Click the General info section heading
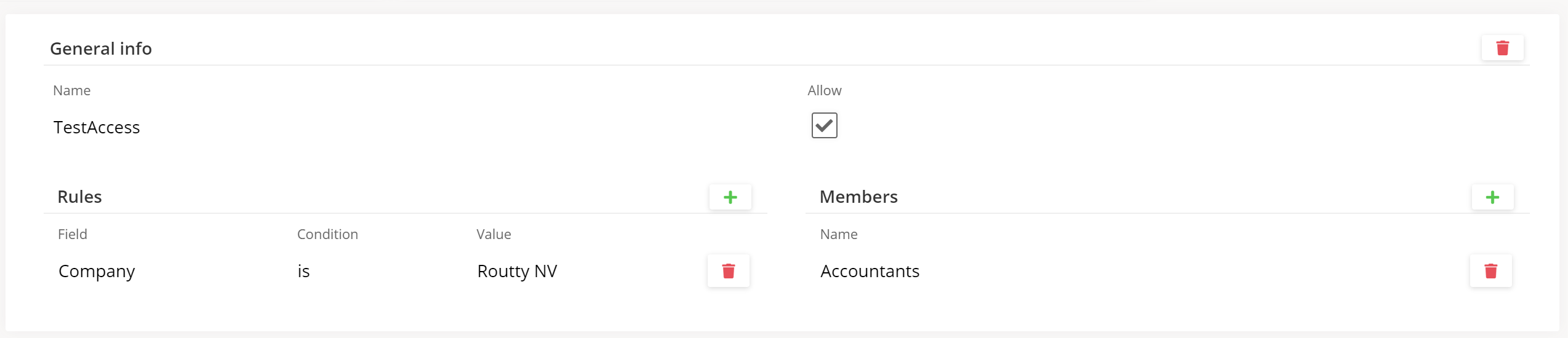This screenshot has width=1568, height=338. click(101, 49)
